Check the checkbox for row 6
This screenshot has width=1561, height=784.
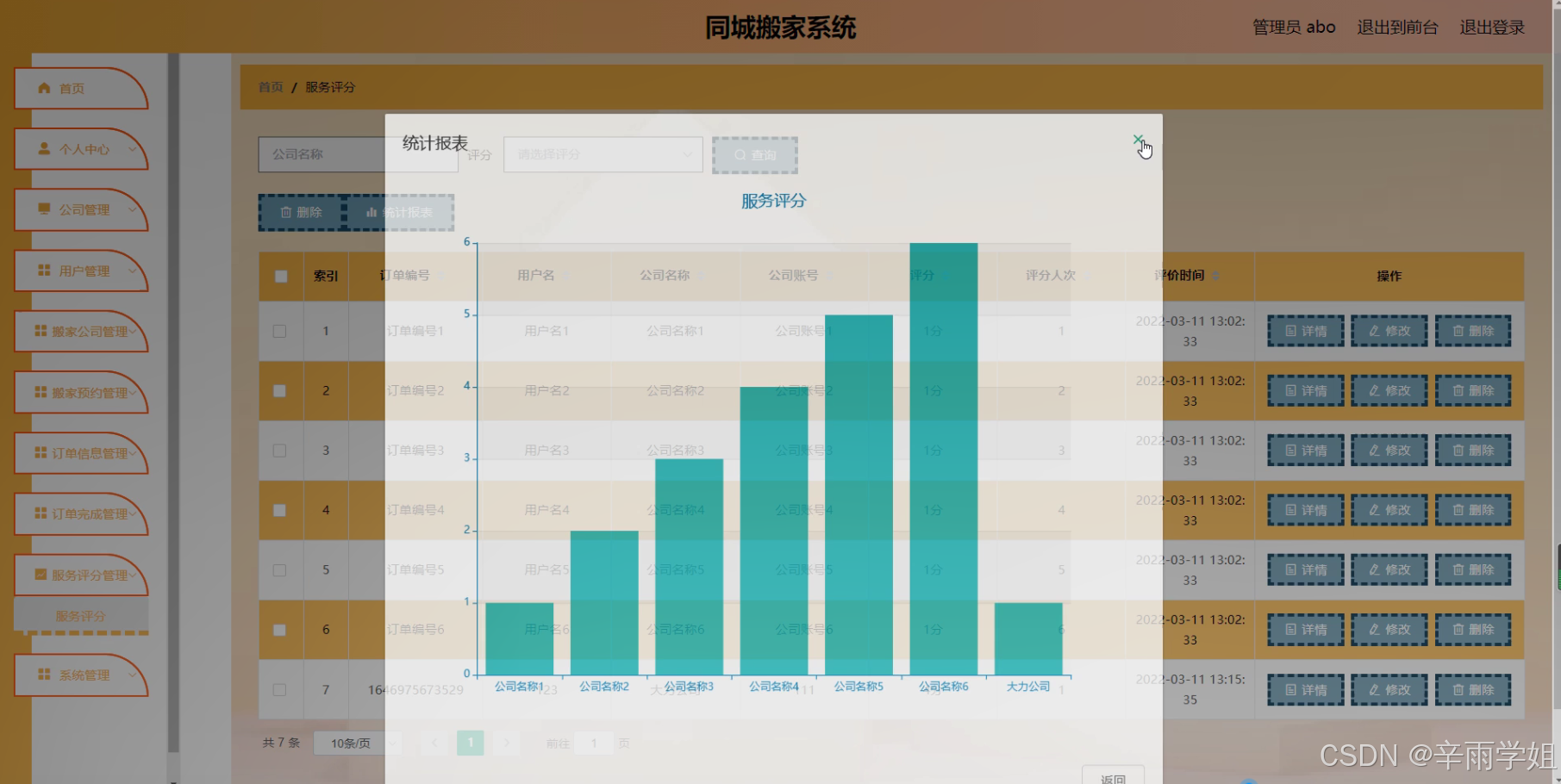[x=280, y=630]
